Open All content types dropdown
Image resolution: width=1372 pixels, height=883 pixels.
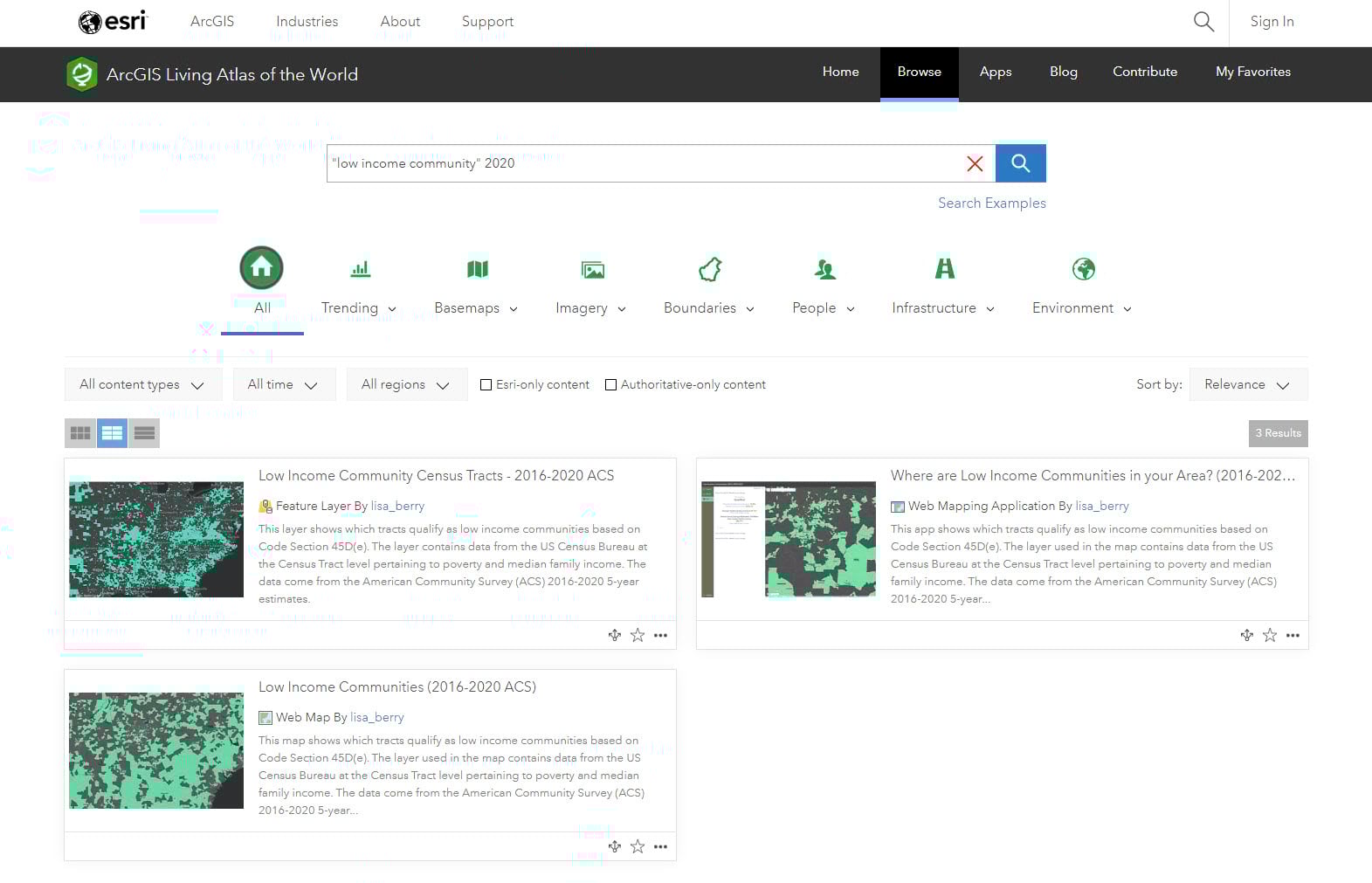point(143,384)
